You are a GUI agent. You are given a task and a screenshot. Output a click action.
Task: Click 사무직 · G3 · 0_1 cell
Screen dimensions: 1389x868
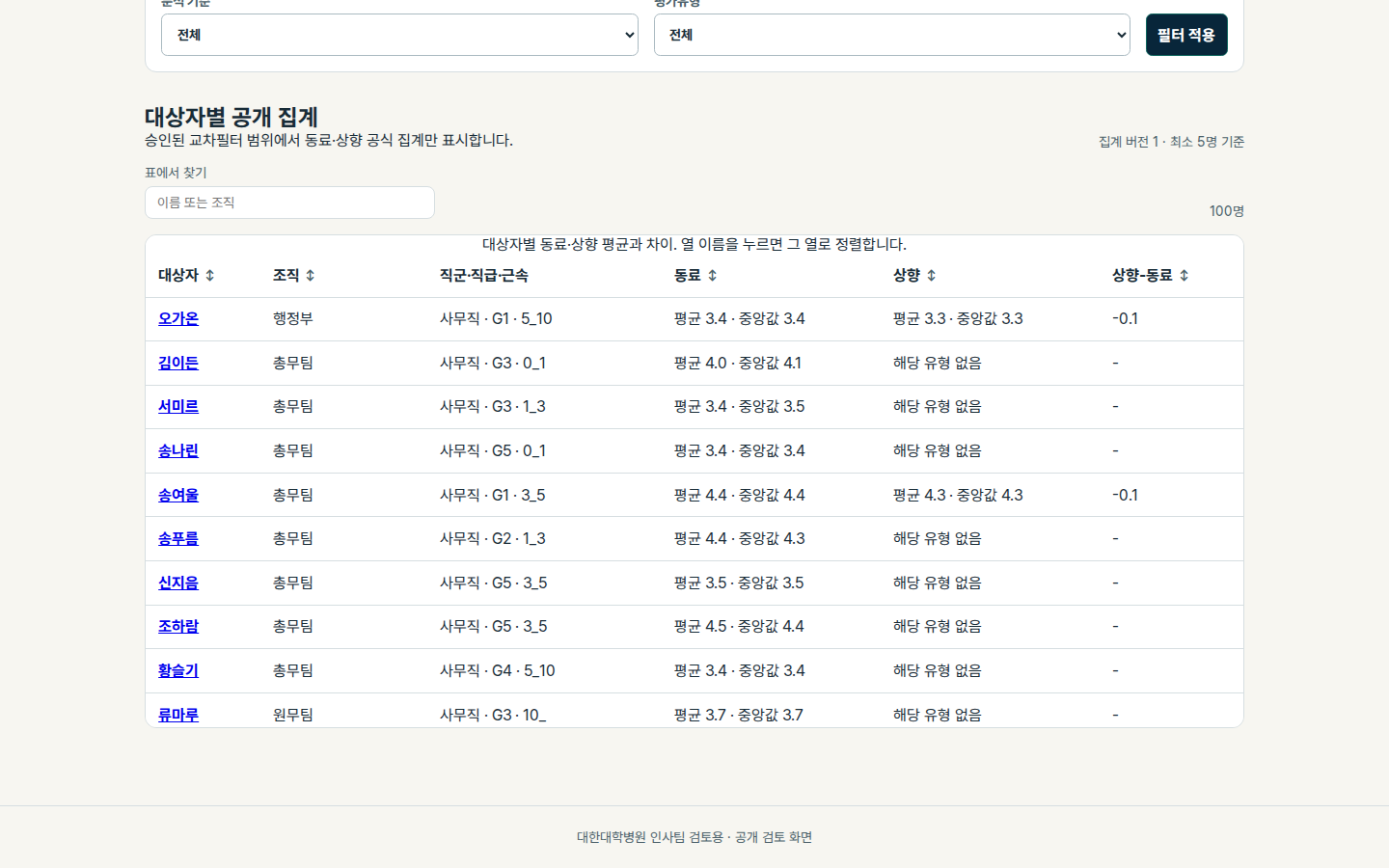pos(493,364)
